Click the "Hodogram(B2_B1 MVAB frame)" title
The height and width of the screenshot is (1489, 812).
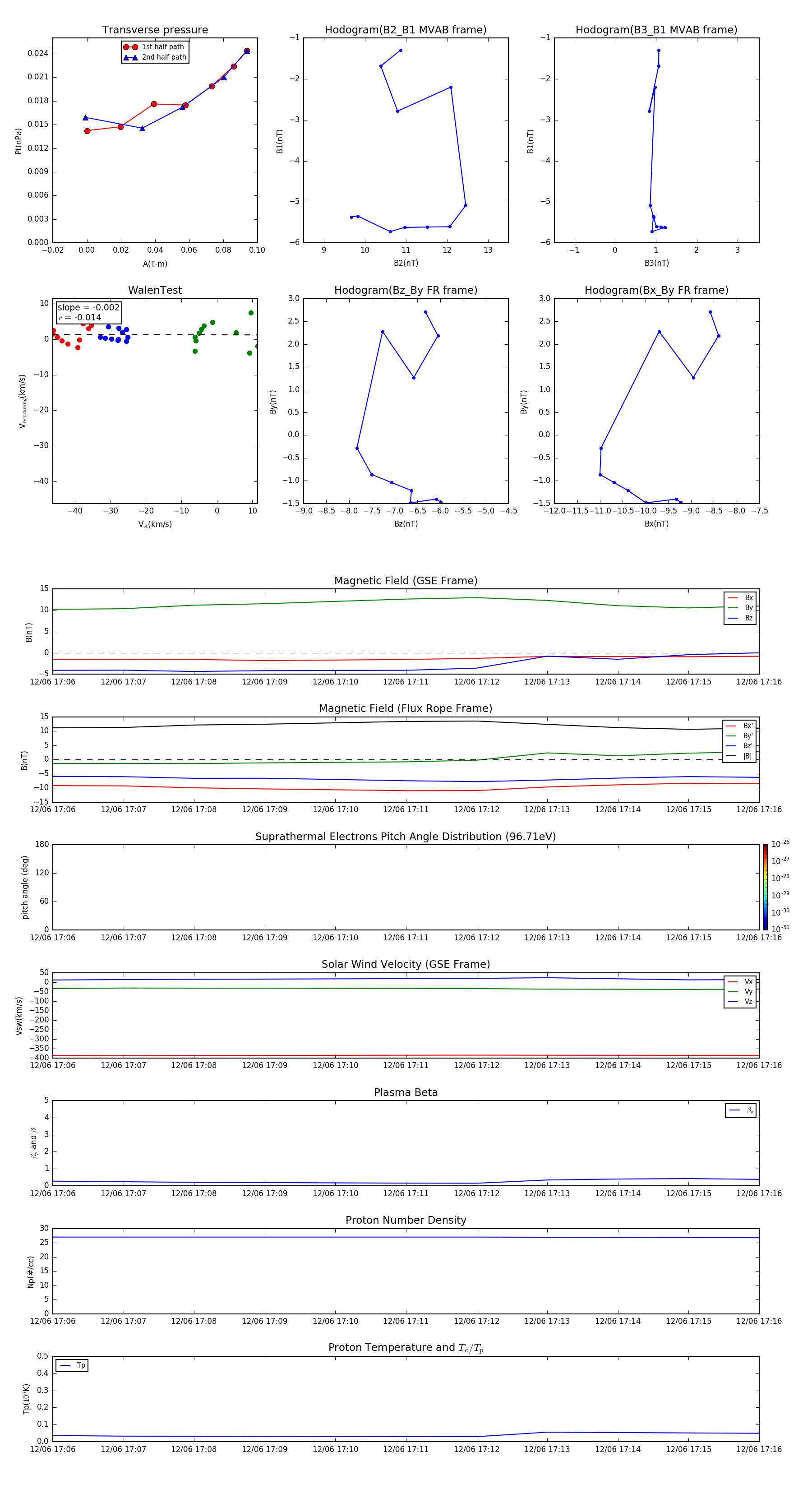point(406,30)
